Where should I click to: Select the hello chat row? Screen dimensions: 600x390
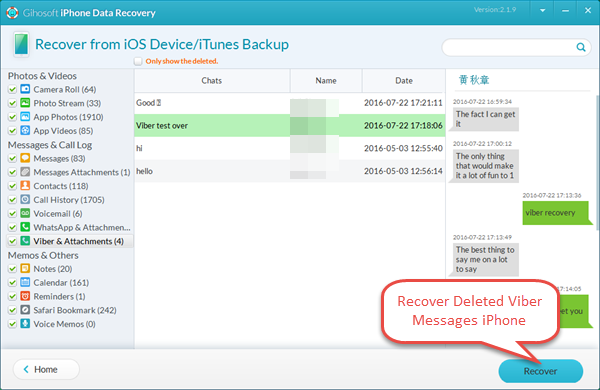290,171
